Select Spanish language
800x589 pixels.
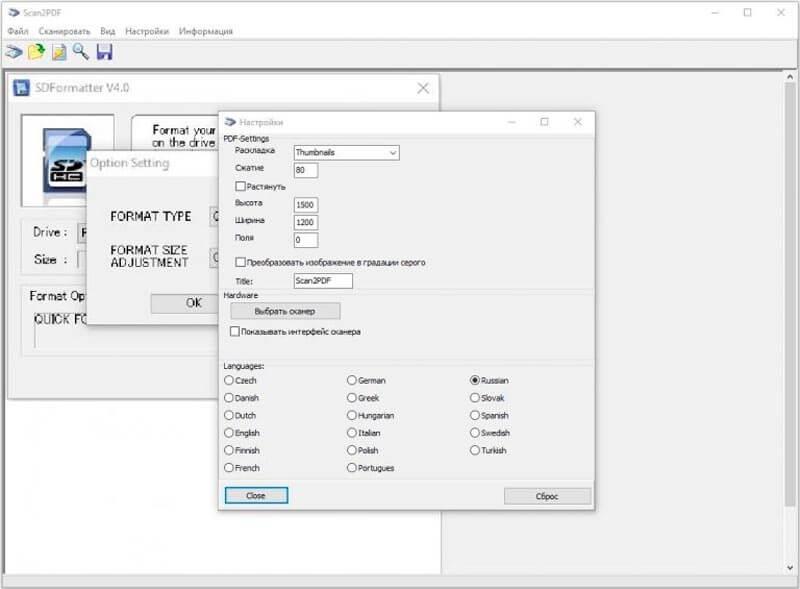click(475, 415)
